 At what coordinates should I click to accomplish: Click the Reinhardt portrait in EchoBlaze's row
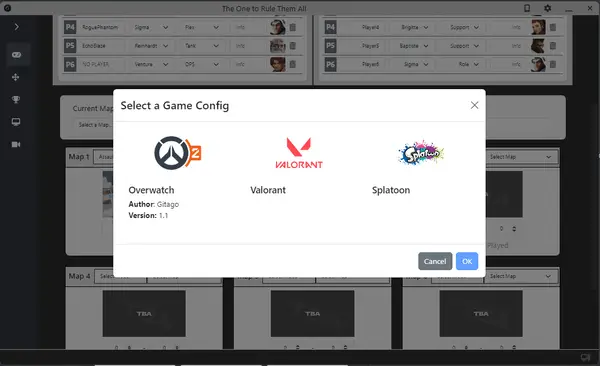pos(278,46)
